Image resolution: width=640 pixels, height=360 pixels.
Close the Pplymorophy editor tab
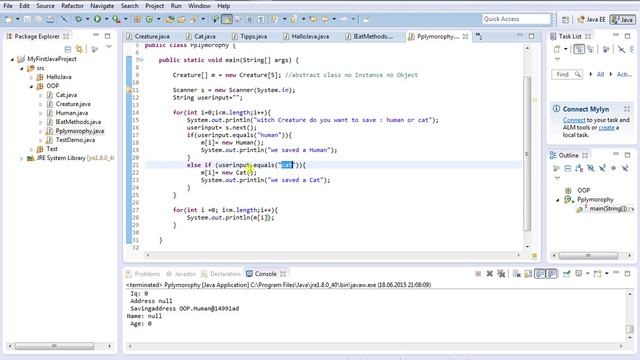coord(465,36)
